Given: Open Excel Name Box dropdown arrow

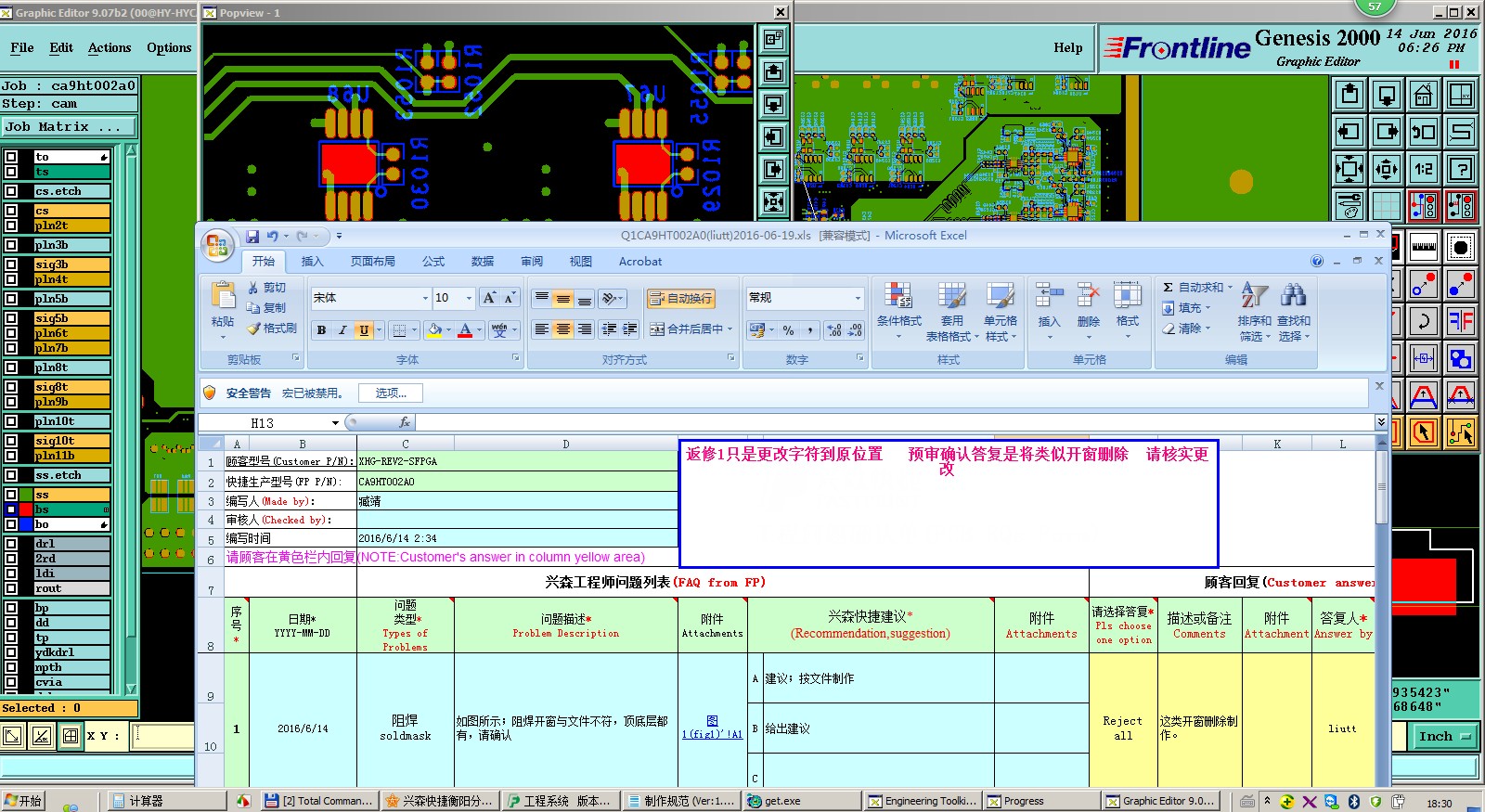Looking at the screenshot, I should point(335,423).
